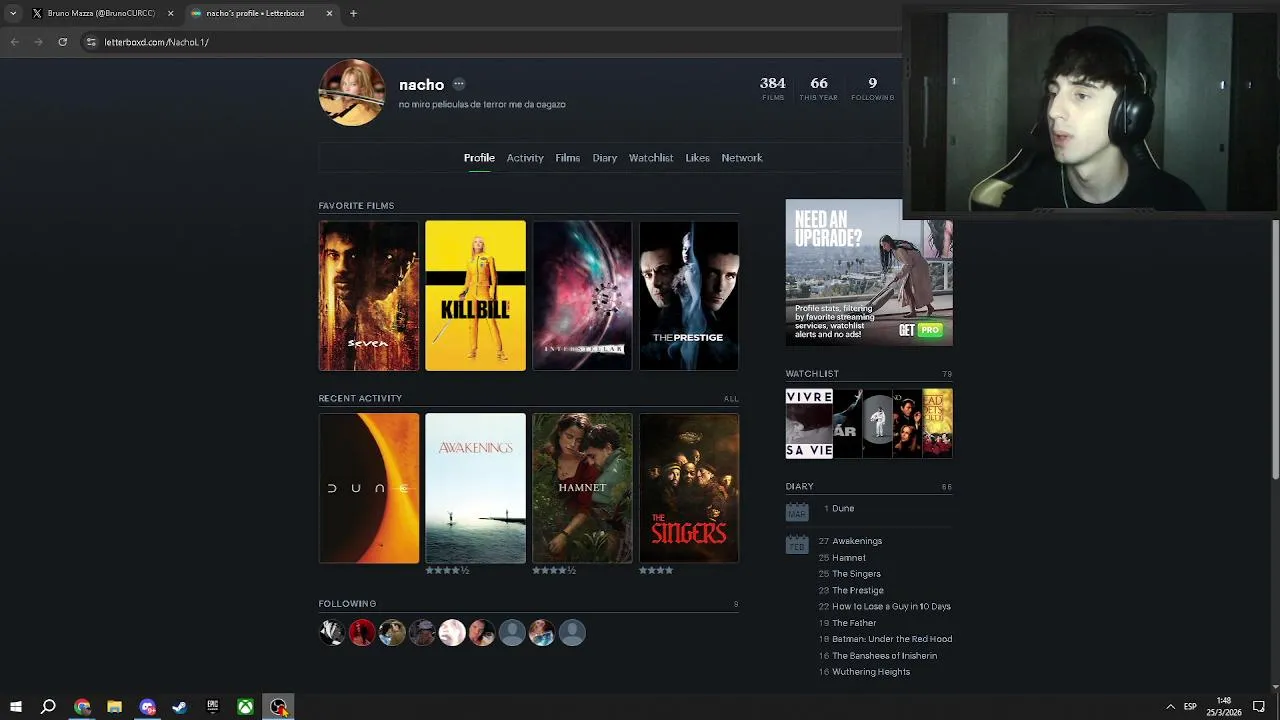The image size is (1280, 720).
Task: Open the Windows Start menu
Action: click(x=15, y=707)
